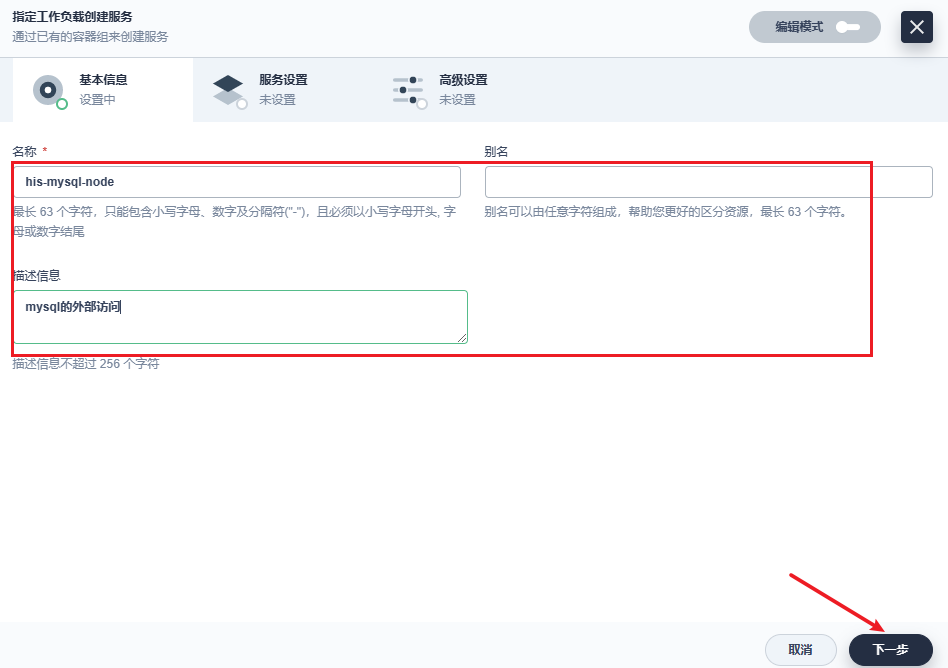Switch to the 服务设置 step
Viewport: 948px width, 668px height.
282,80
